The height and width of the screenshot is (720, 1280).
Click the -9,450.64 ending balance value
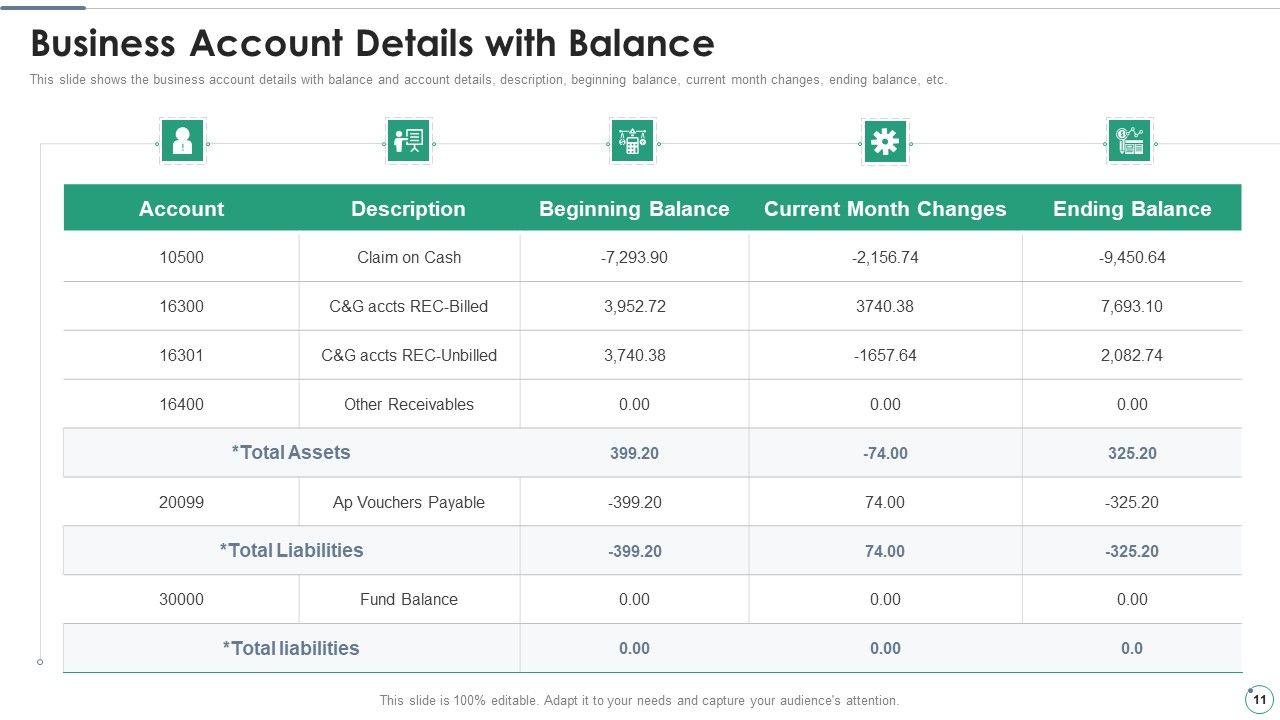click(1131, 257)
